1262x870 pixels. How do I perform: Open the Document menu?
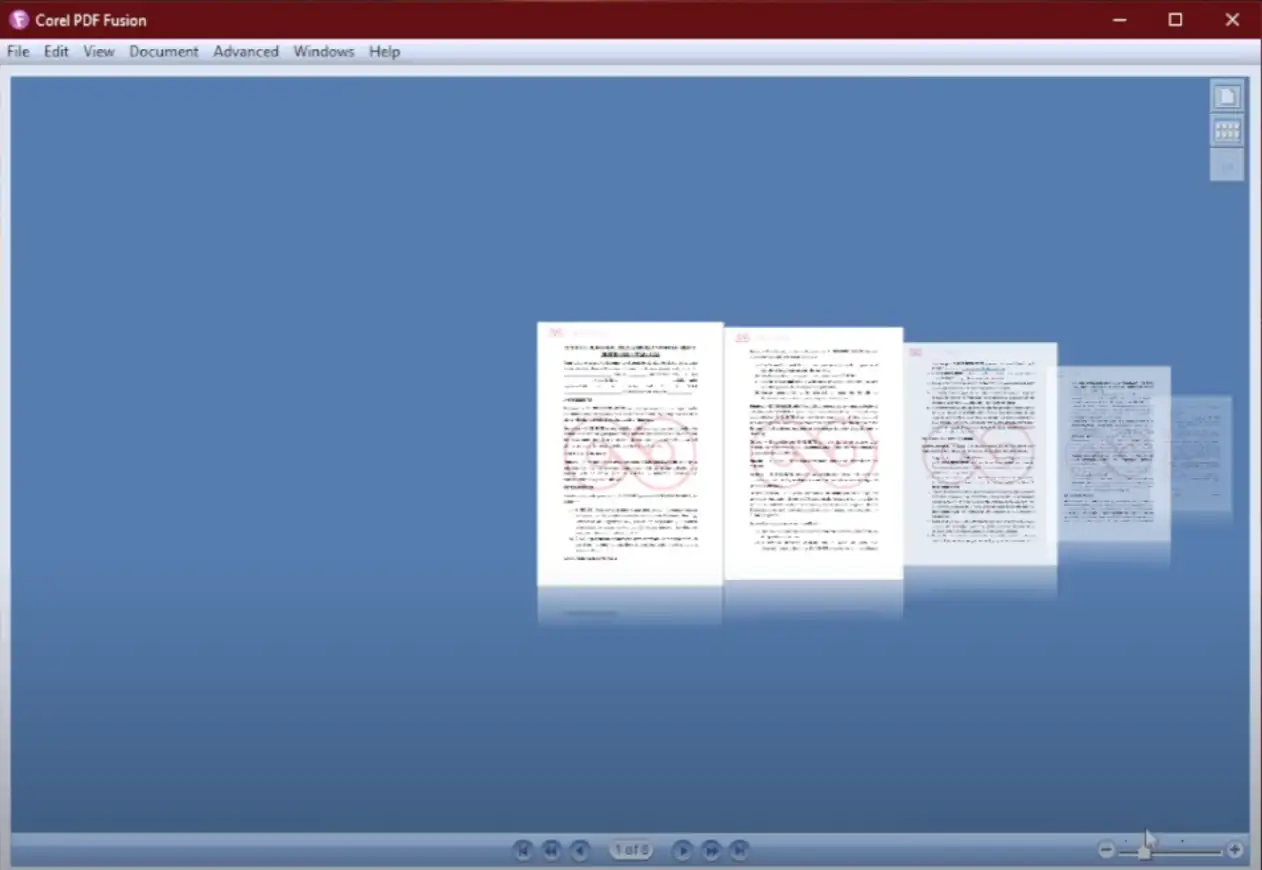click(164, 51)
